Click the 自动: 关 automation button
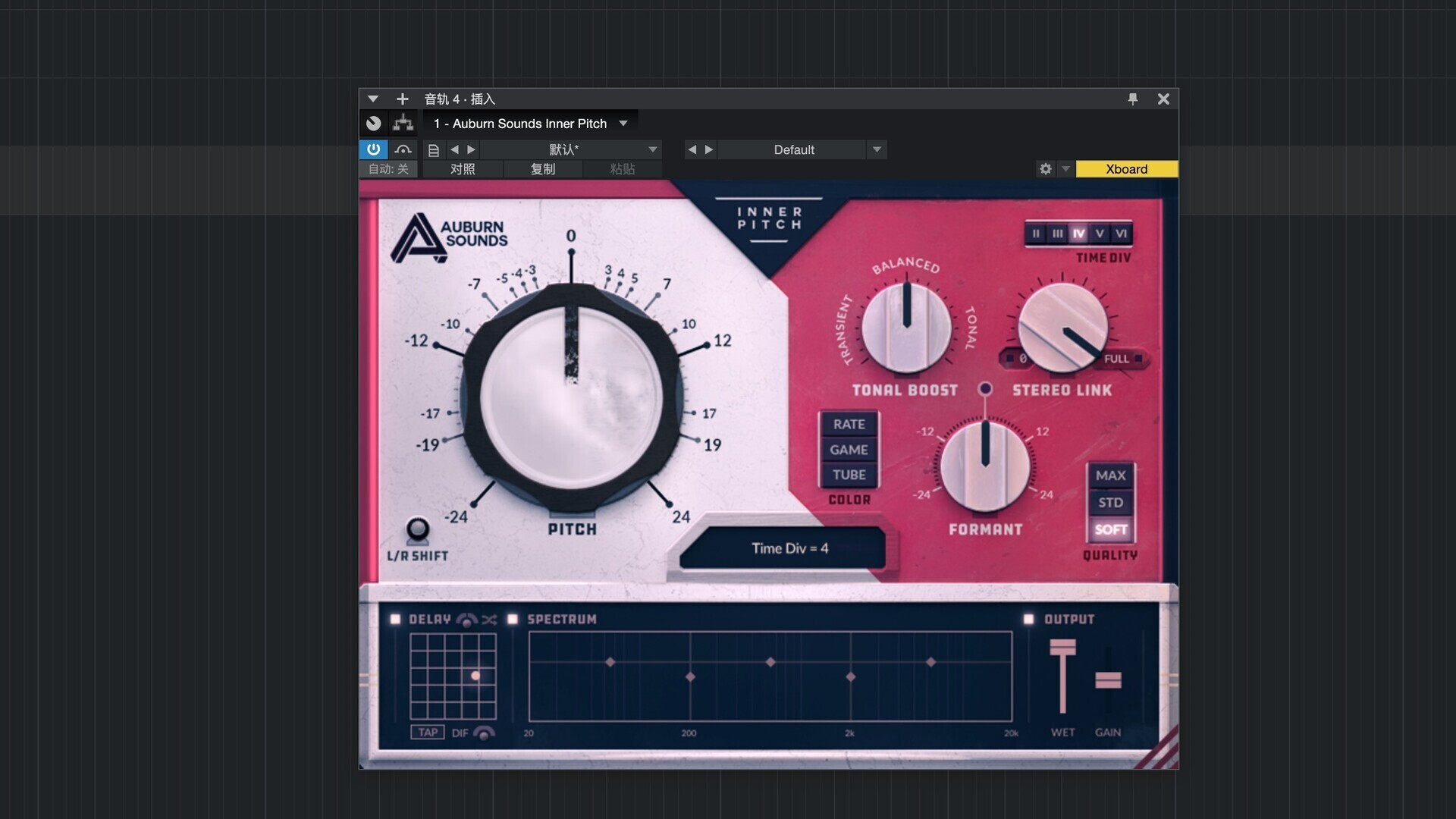The image size is (1456, 819). (x=388, y=169)
